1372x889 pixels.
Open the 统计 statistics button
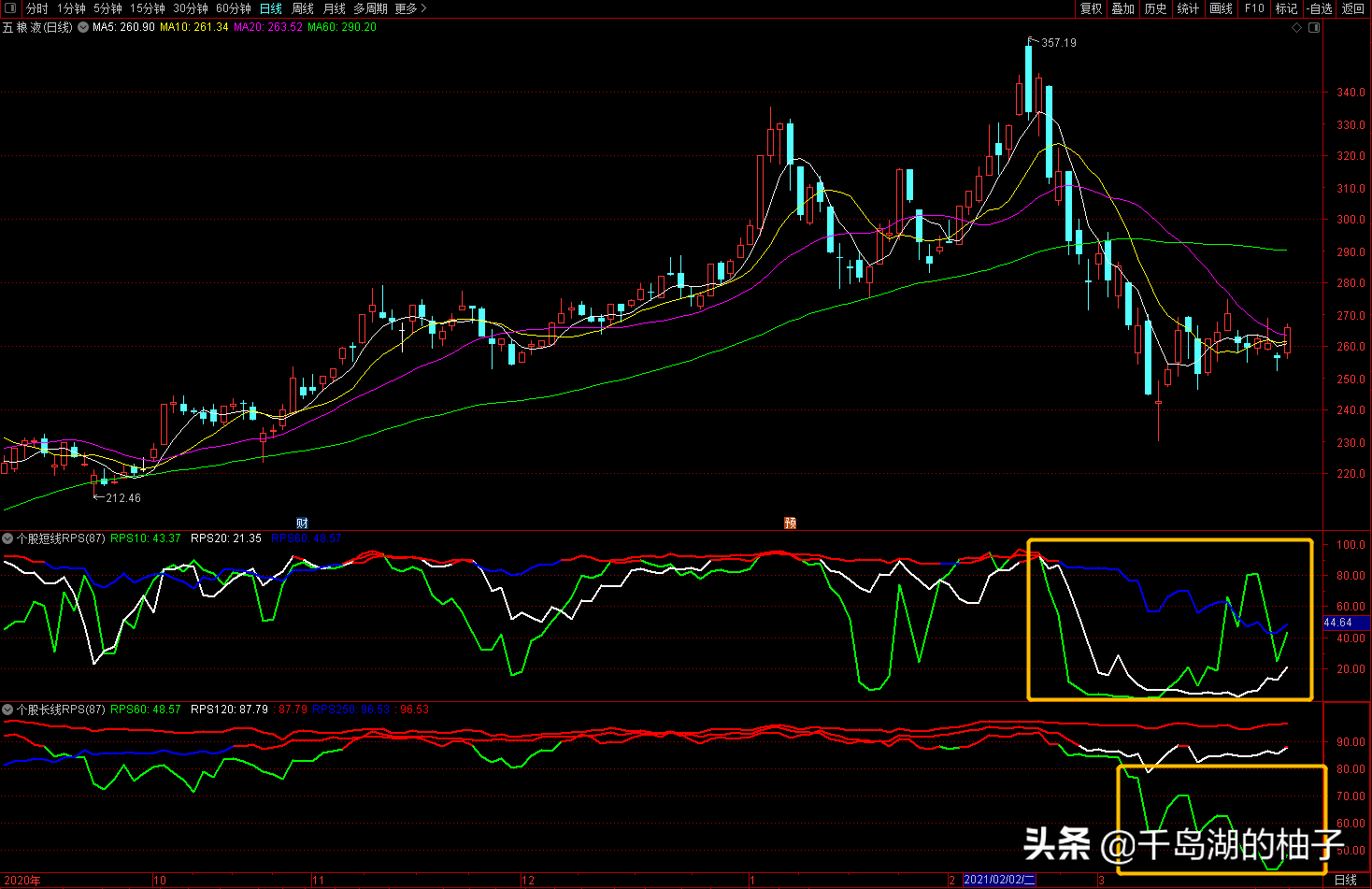pyautogui.click(x=1188, y=8)
